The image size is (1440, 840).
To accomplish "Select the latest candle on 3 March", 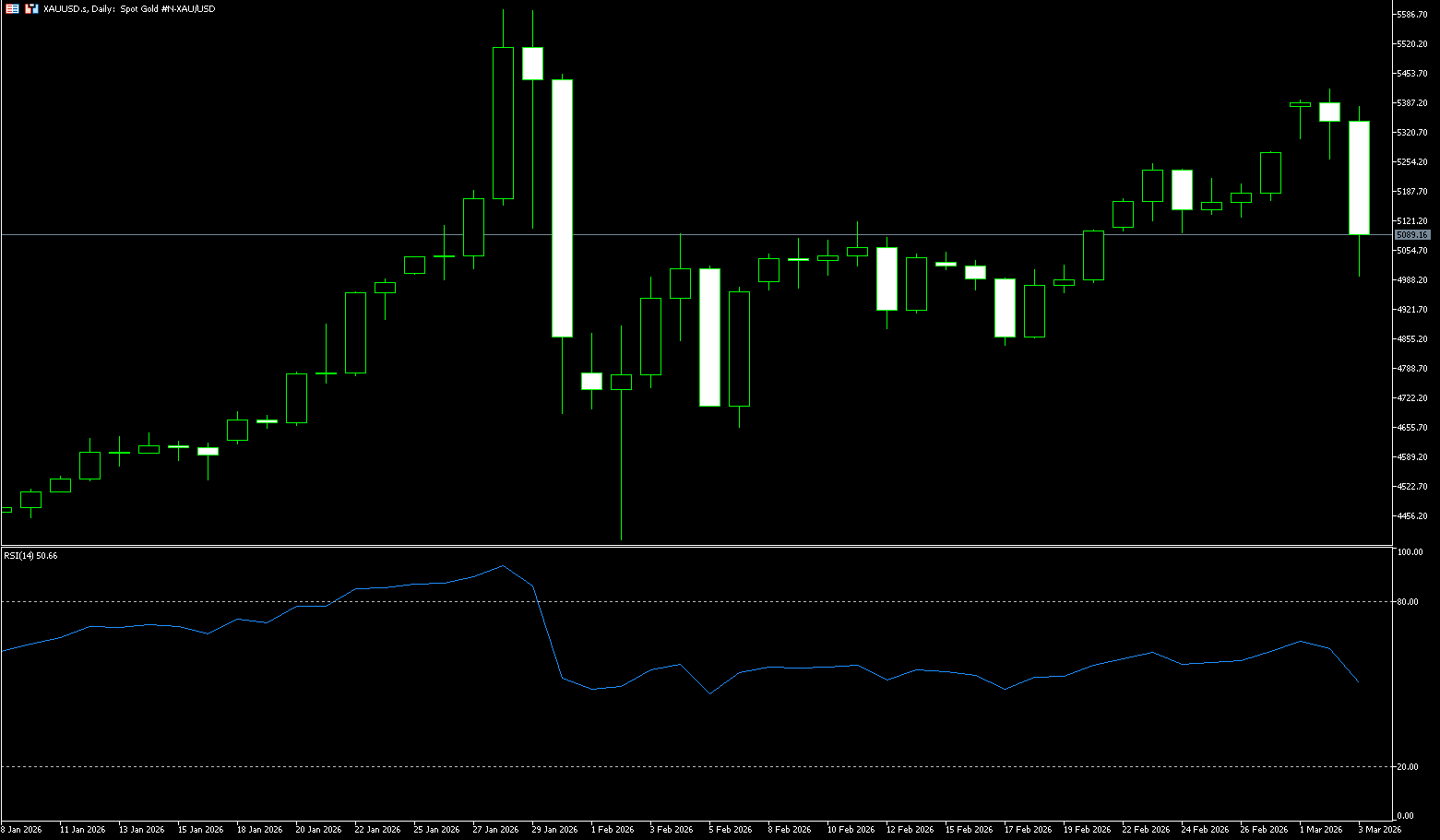I will 1359,177.
